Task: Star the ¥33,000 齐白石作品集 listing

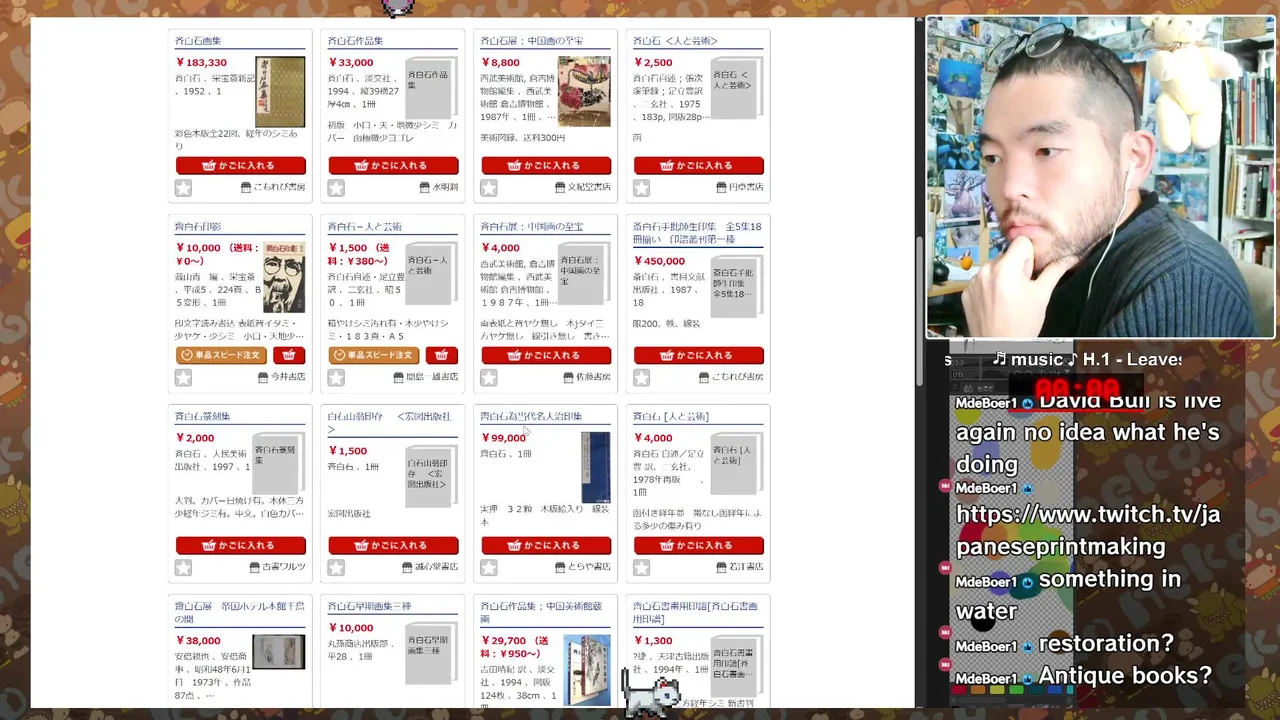Action: pos(336,188)
